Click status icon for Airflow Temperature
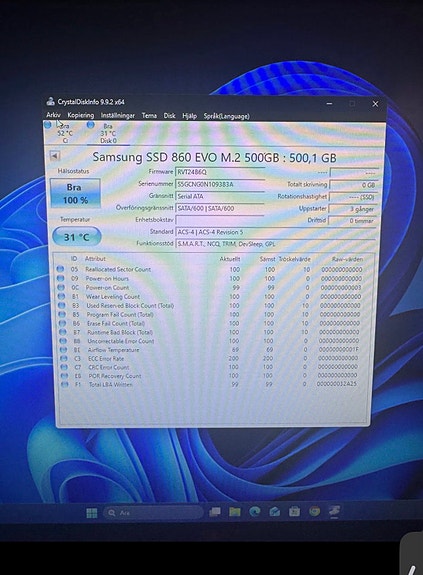The image size is (423, 575). (x=64, y=349)
